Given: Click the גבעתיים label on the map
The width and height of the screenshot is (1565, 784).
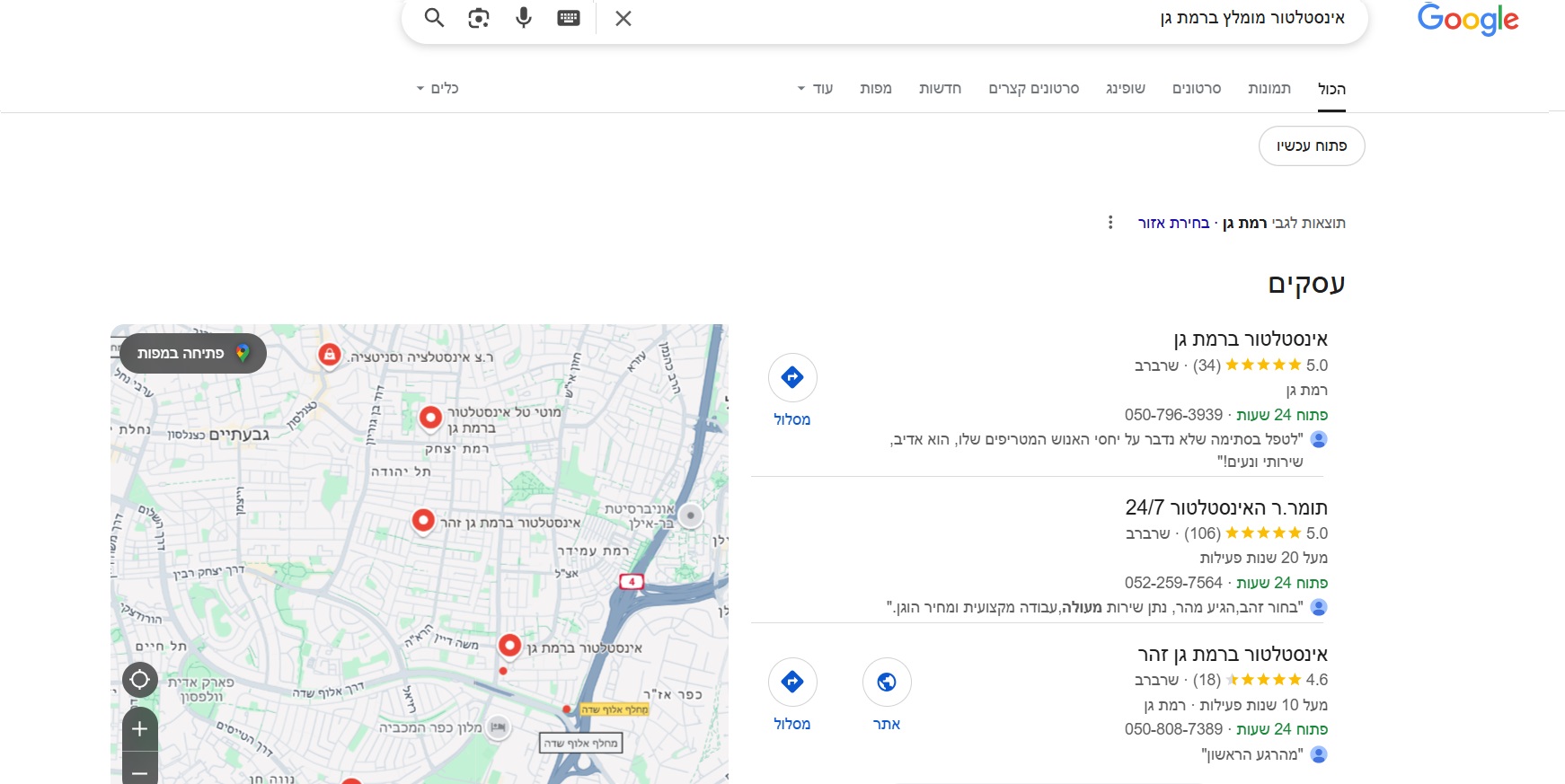Looking at the screenshot, I should (239, 435).
